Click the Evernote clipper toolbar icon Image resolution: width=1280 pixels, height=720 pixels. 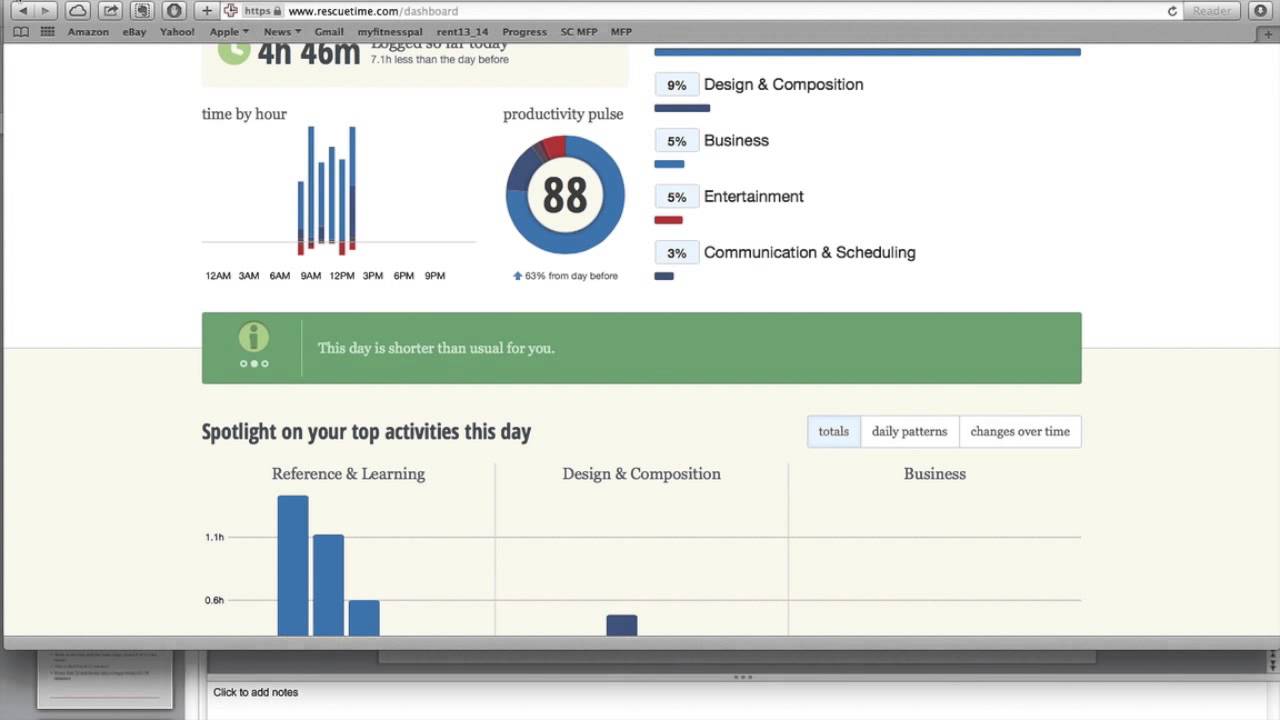pos(143,11)
